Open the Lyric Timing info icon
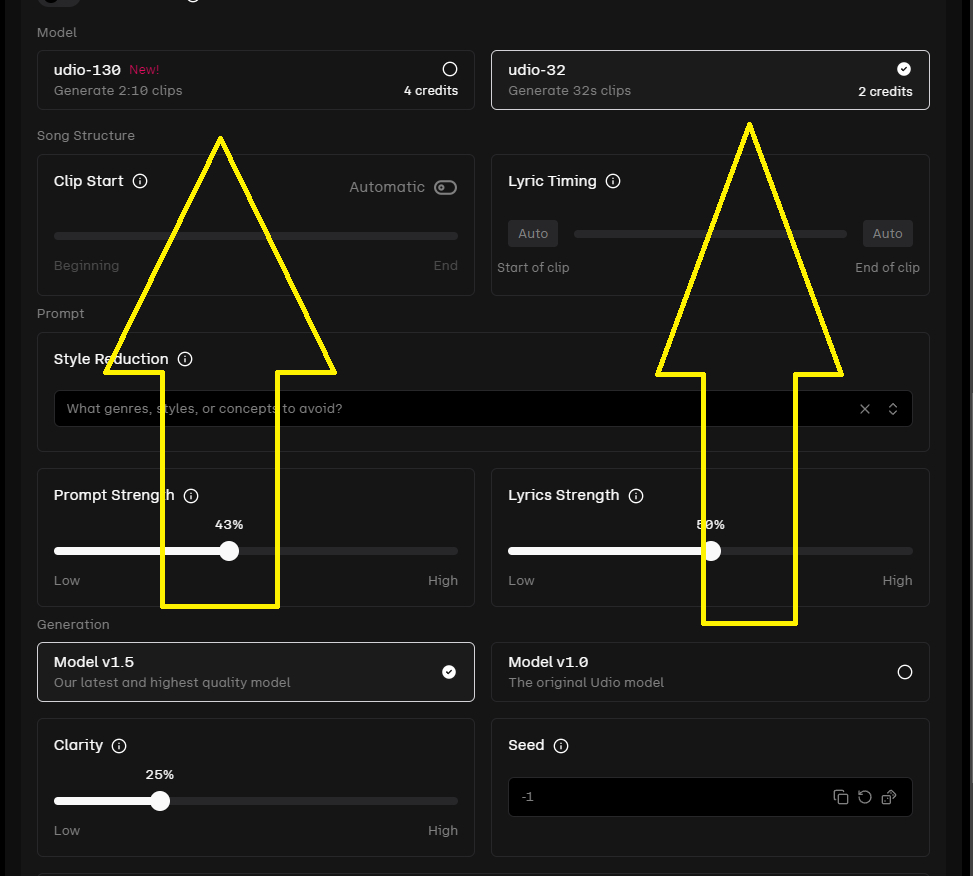This screenshot has height=876, width=973. (x=613, y=181)
